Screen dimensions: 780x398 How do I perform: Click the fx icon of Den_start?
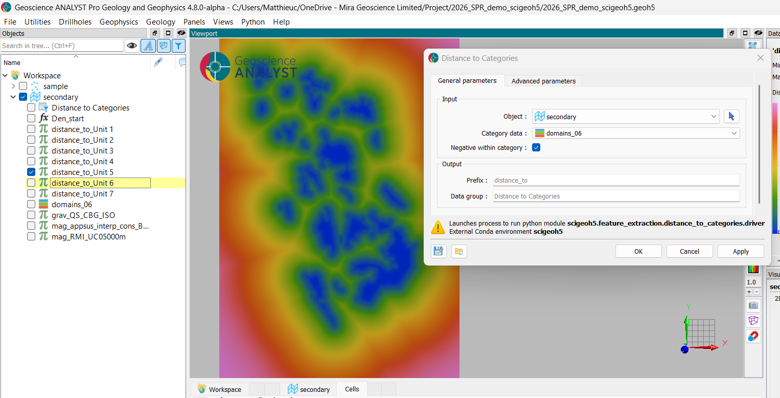point(44,118)
